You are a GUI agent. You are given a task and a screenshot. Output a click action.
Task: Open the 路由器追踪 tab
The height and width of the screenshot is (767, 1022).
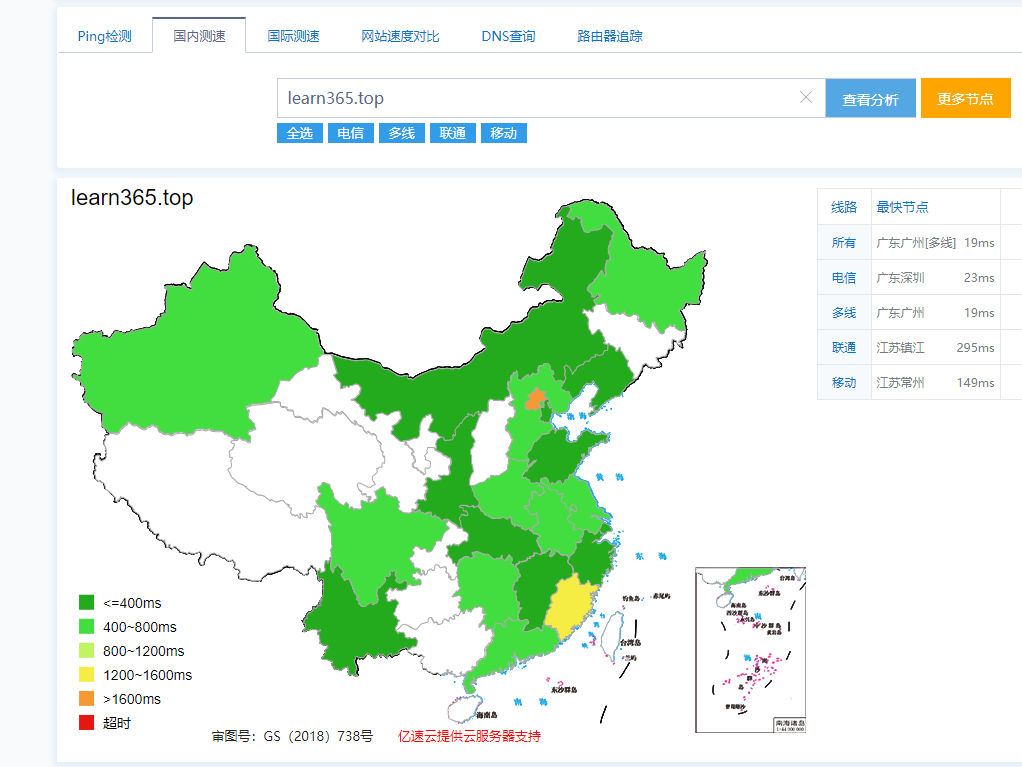pyautogui.click(x=609, y=36)
